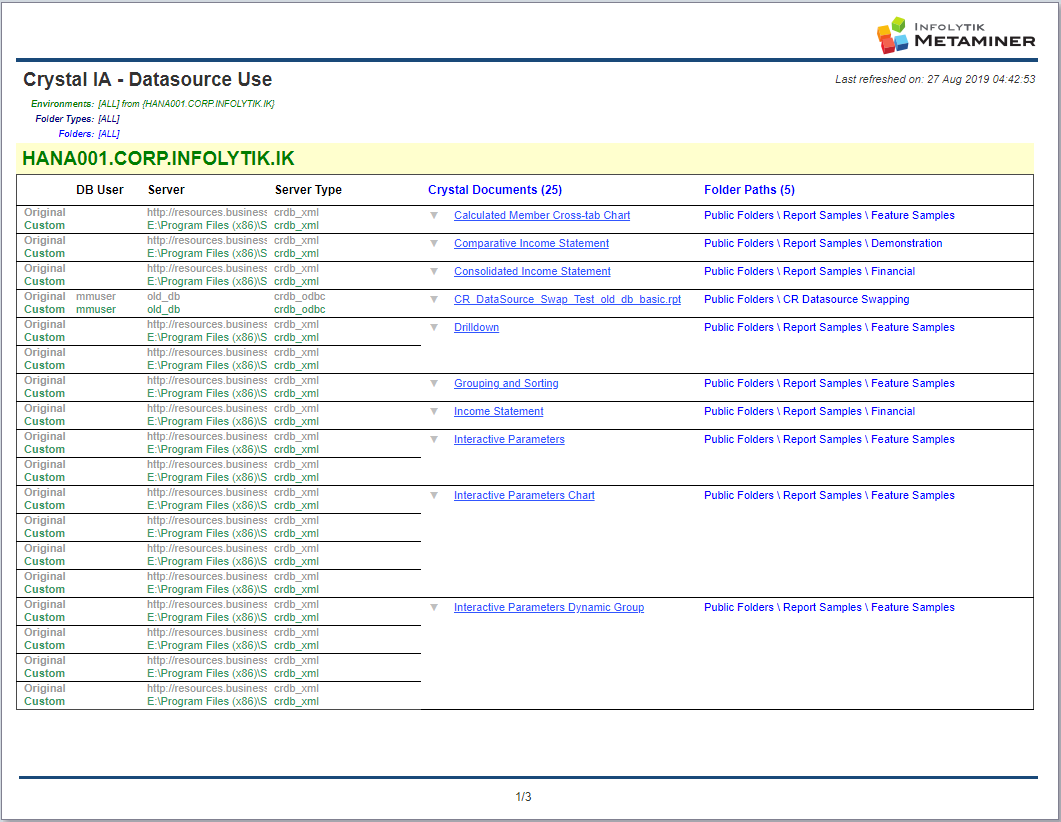Open the Grouping and Sorting link
This screenshot has height=822, width=1061.
tap(506, 384)
